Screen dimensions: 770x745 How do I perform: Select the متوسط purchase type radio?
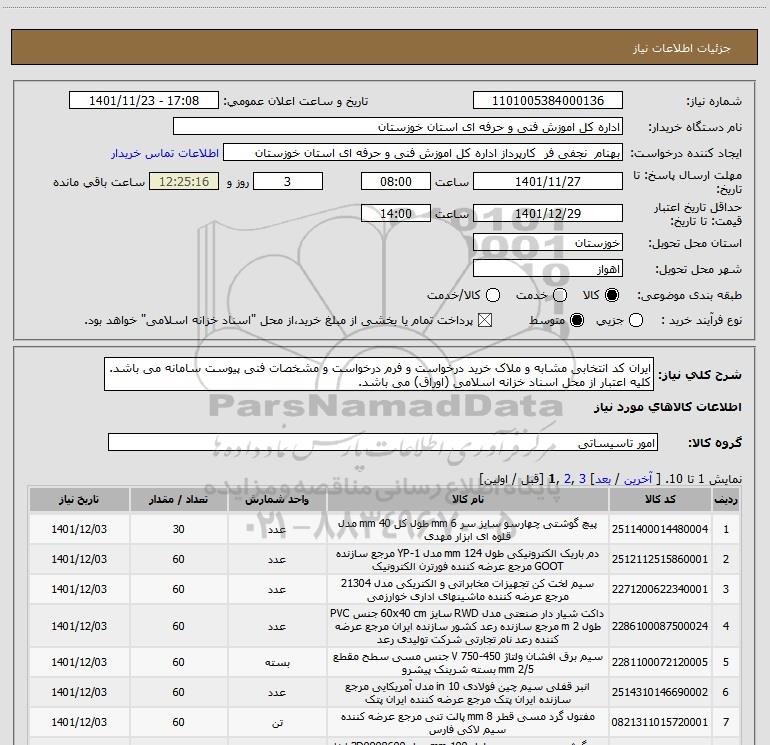point(577,321)
